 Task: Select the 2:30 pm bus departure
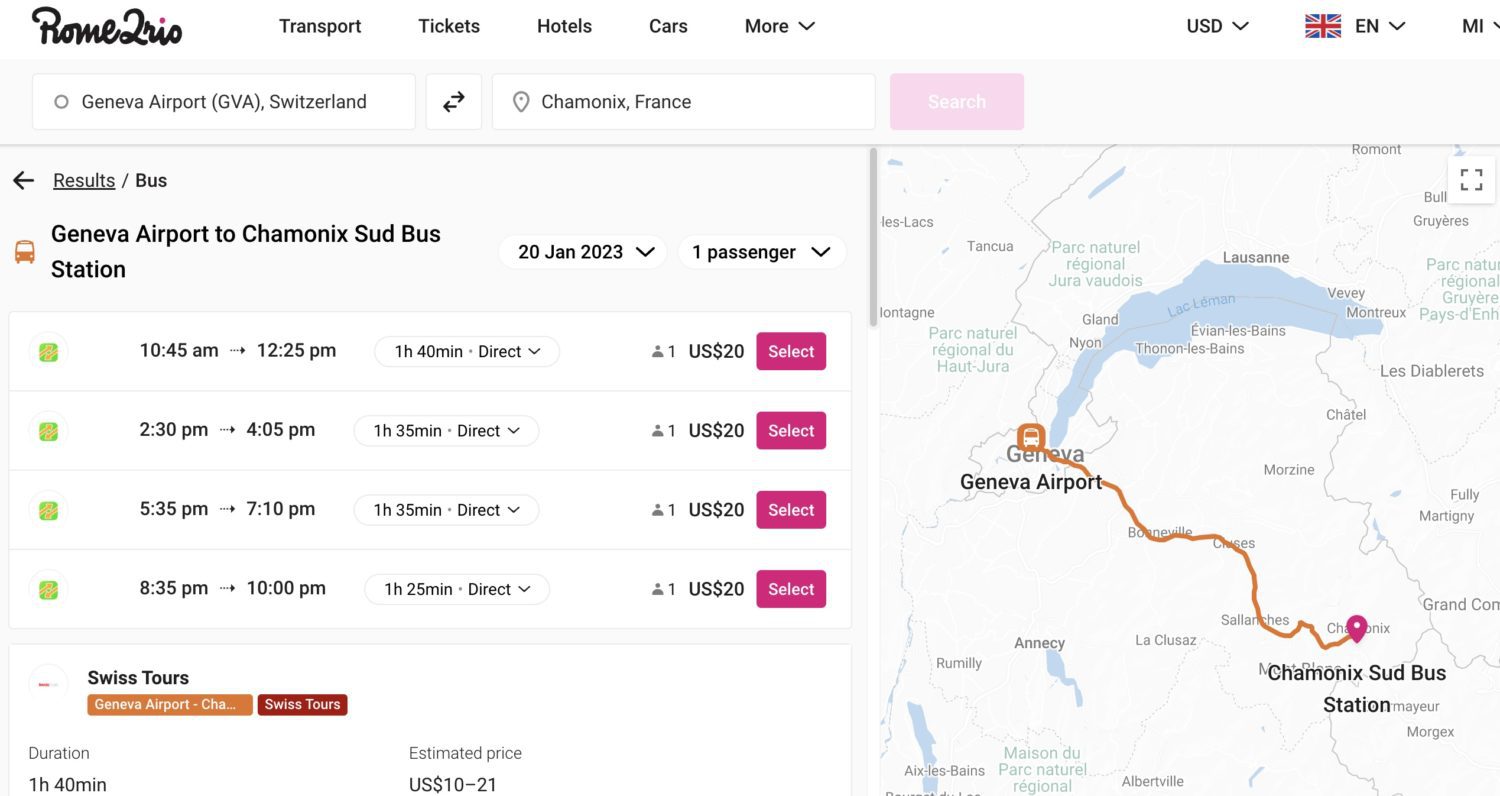790,431
